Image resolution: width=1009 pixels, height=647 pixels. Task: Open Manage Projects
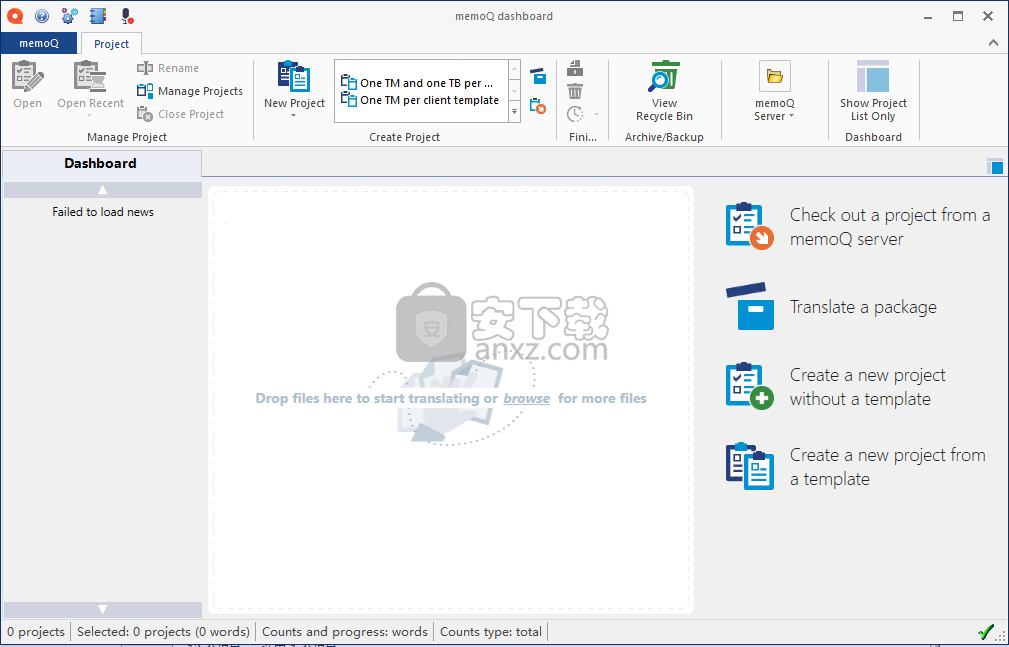(190, 91)
